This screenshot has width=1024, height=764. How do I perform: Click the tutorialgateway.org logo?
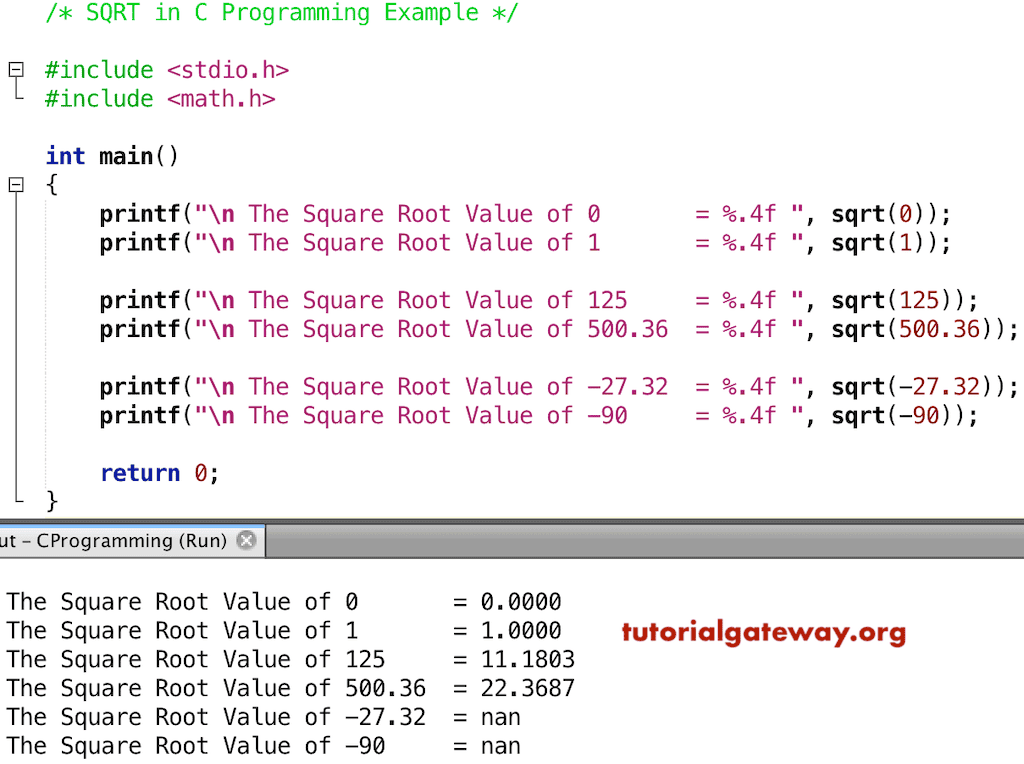(764, 632)
